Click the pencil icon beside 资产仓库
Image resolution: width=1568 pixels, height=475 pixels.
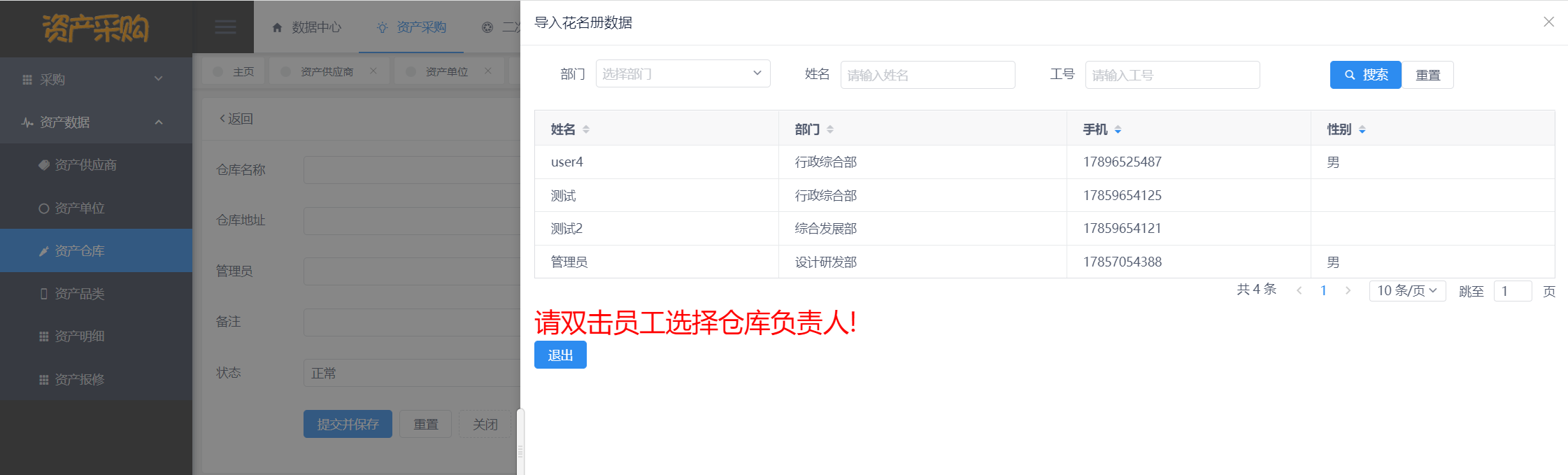click(x=43, y=251)
